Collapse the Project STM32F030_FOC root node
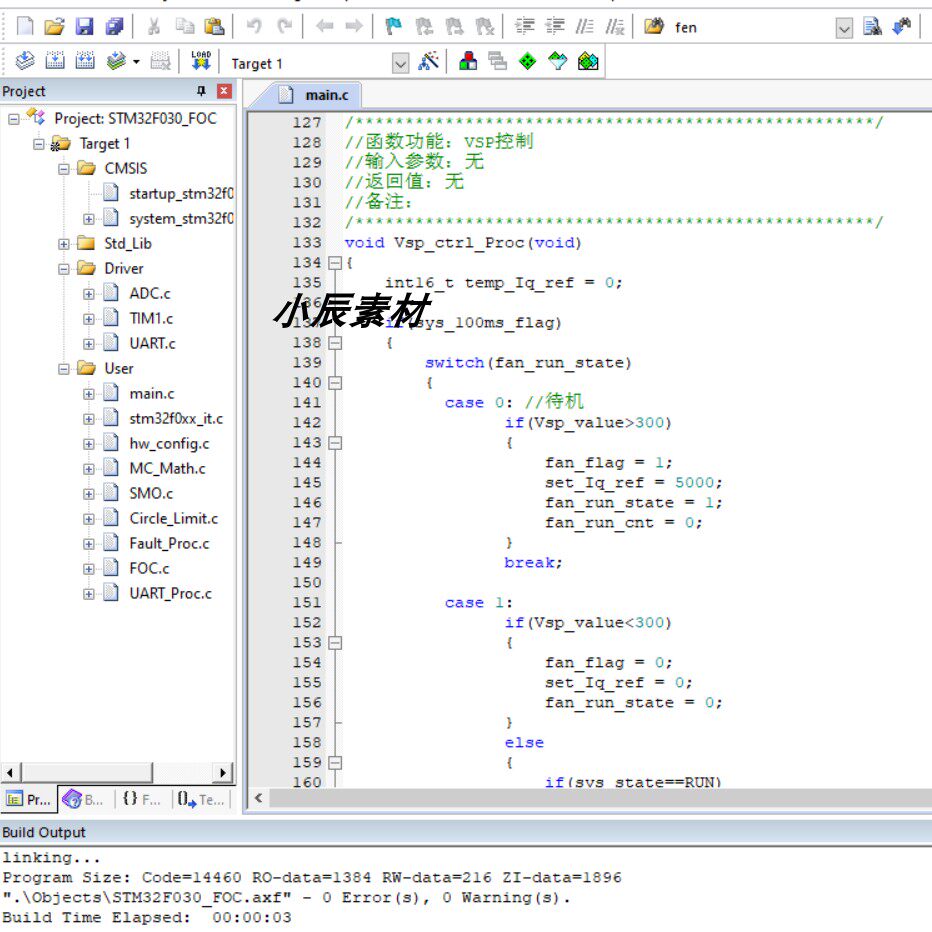Image resolution: width=932 pixels, height=932 pixels. pos(14,119)
